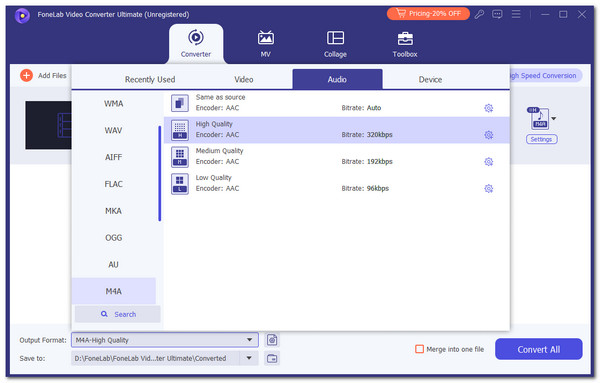Select the Video format tab
This screenshot has width=600, height=383.
244,80
